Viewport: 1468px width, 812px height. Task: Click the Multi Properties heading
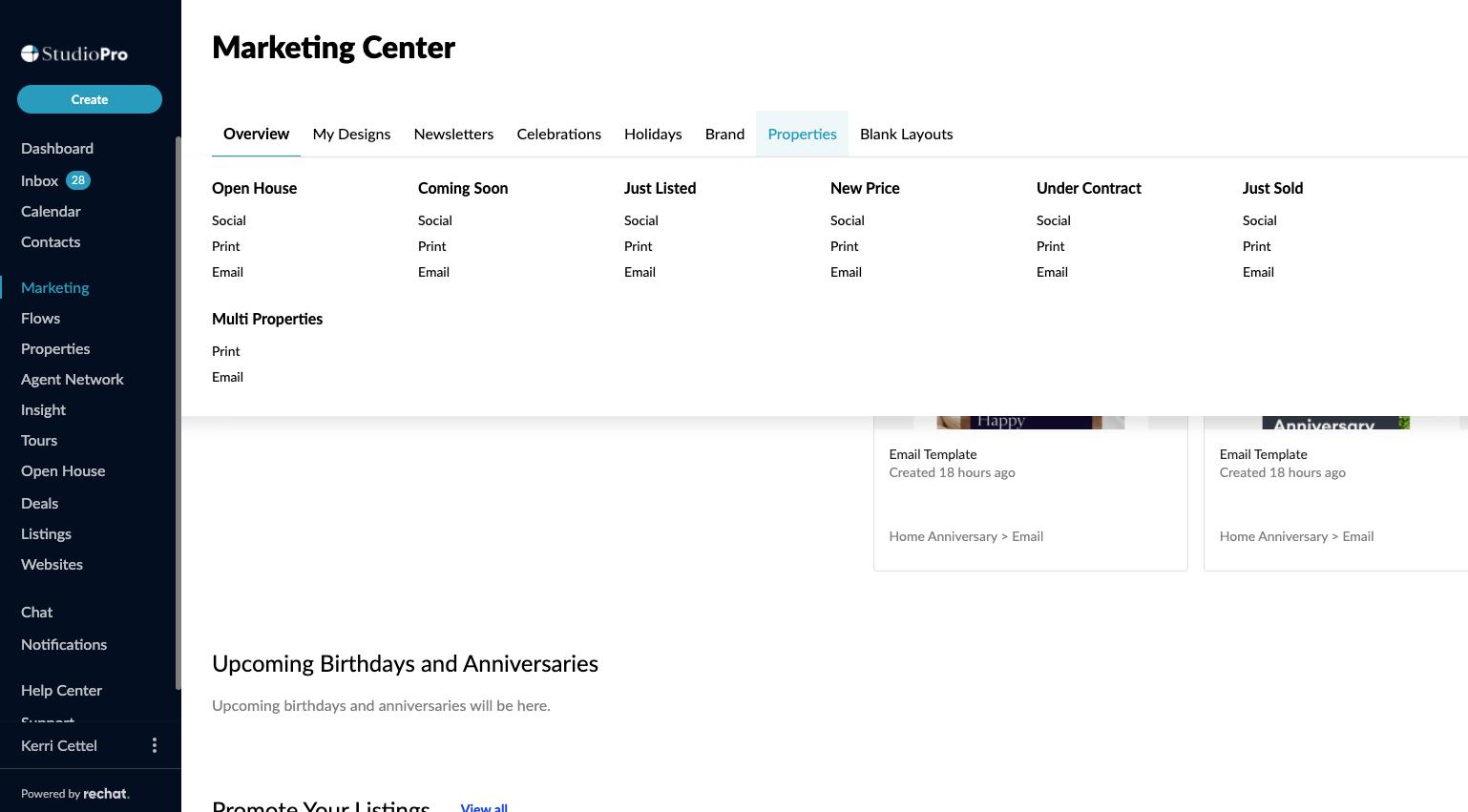tap(267, 319)
